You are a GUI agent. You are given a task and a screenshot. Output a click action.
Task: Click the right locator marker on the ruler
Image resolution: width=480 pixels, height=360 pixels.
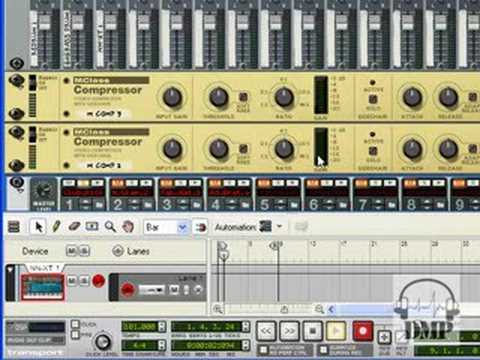[275, 246]
